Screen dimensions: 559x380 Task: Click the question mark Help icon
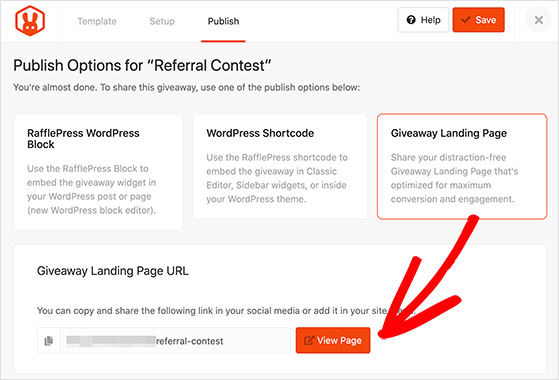(x=411, y=20)
